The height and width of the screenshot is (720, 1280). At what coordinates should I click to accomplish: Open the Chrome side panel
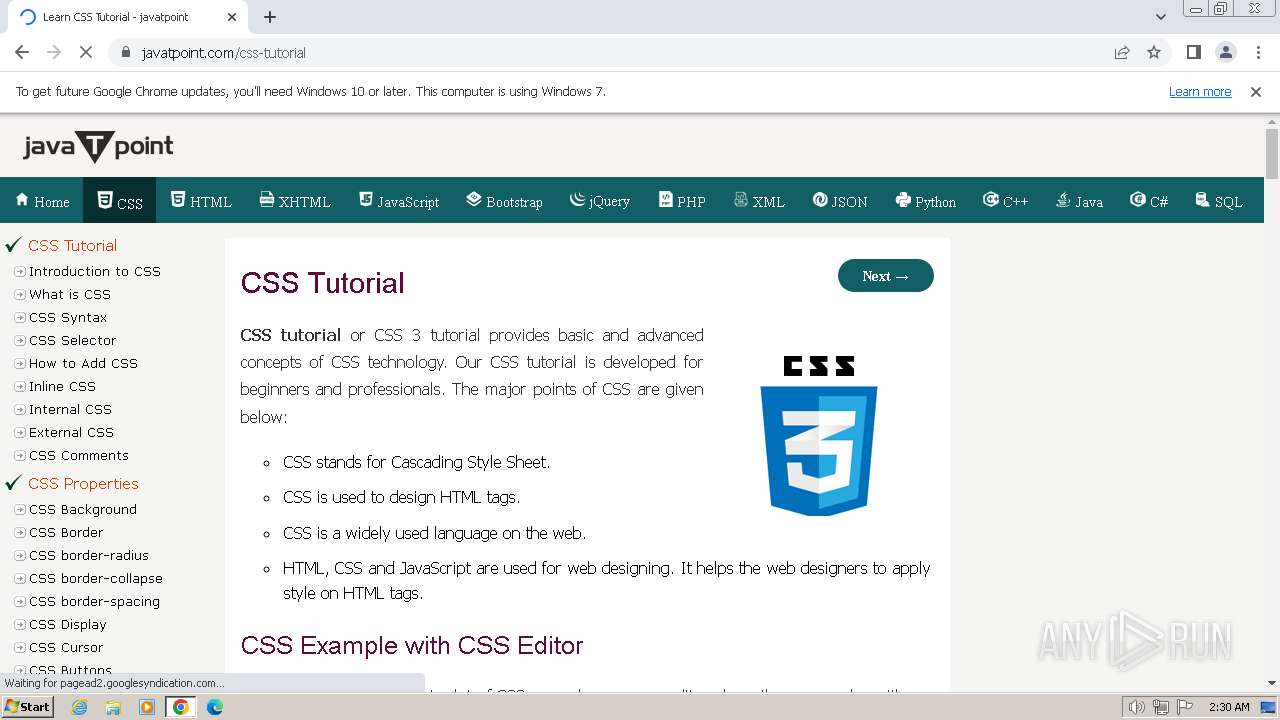point(1193,53)
